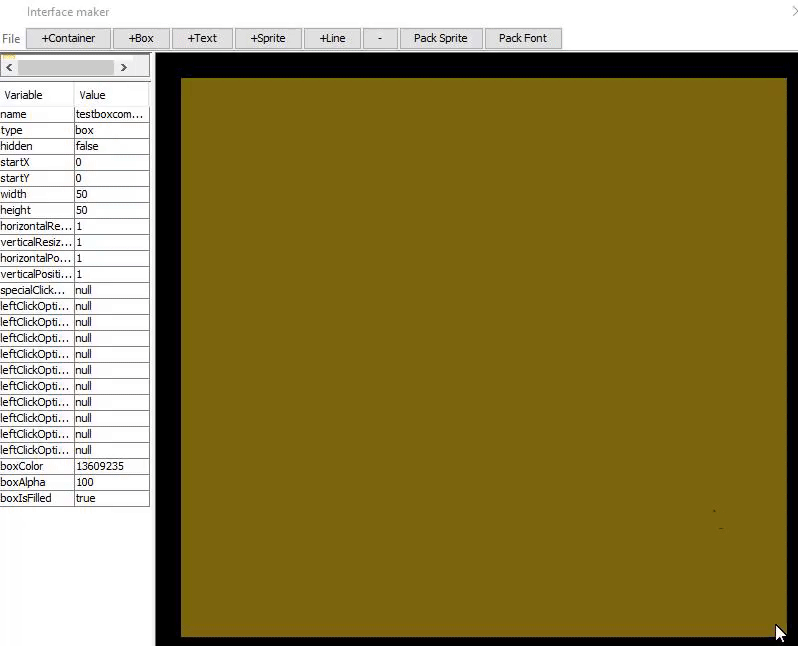
Task: Add a sprite with +Sprite button
Action: (x=268, y=39)
